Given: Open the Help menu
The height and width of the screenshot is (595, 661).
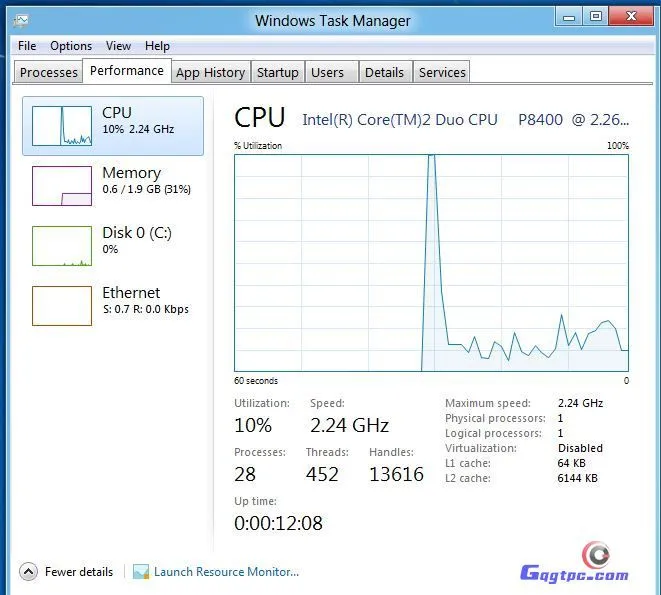Looking at the screenshot, I should (157, 46).
